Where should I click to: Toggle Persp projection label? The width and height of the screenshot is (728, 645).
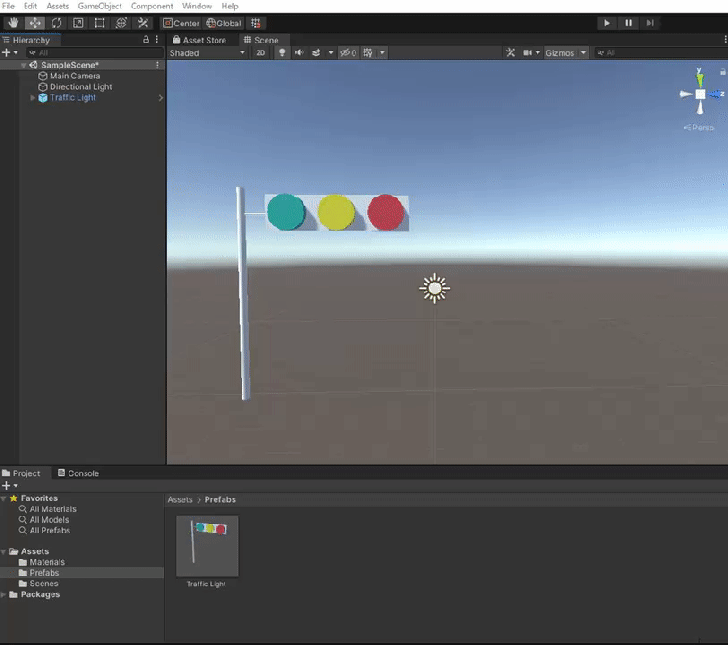click(x=699, y=127)
